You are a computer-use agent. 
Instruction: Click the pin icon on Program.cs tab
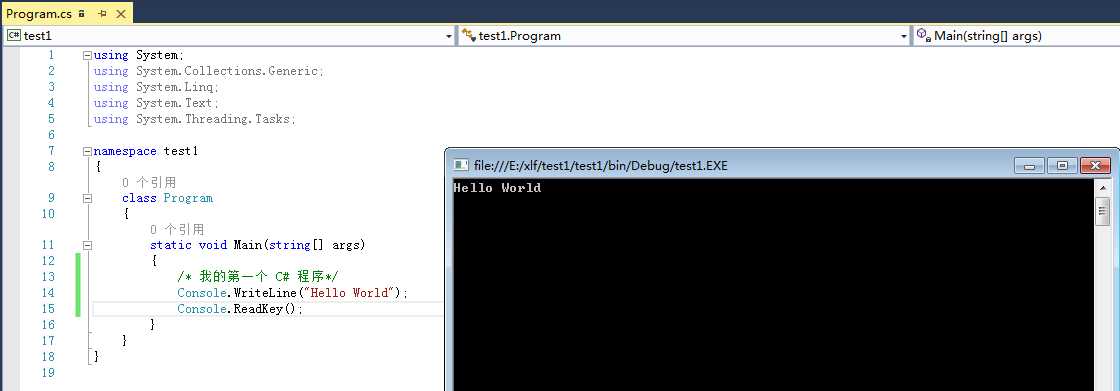pyautogui.click(x=102, y=13)
